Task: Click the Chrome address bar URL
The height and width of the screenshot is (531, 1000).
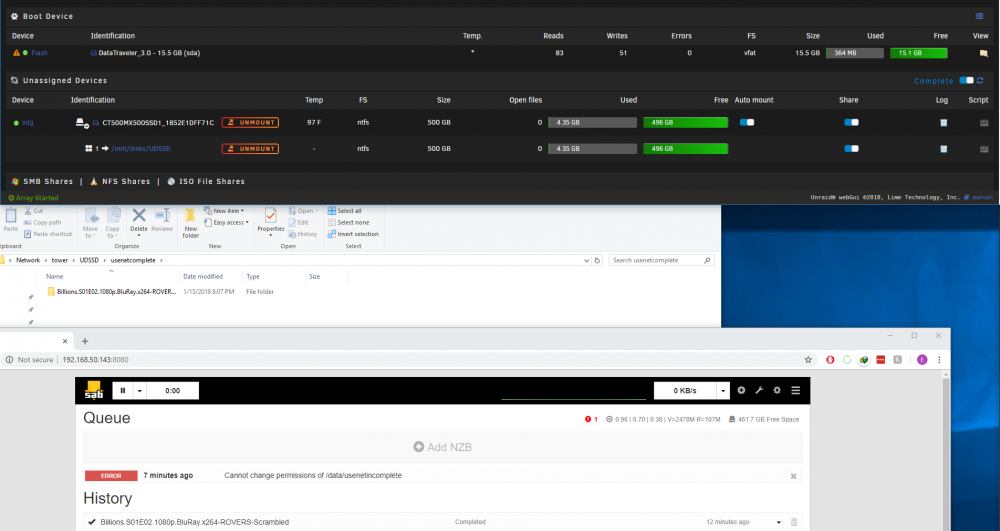Action: click(95, 360)
